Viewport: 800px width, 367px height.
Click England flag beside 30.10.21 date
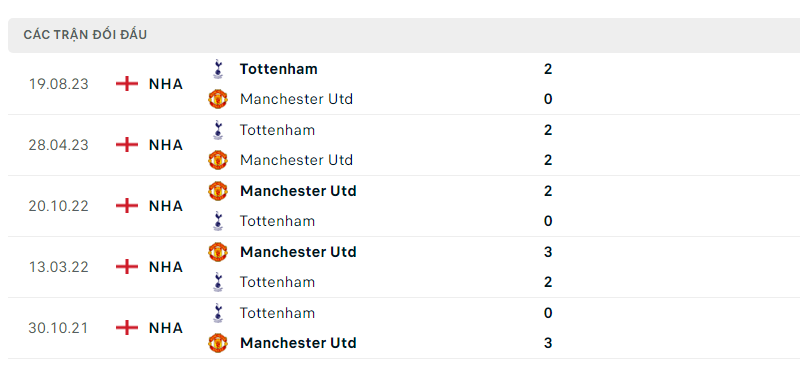pyautogui.click(x=127, y=328)
